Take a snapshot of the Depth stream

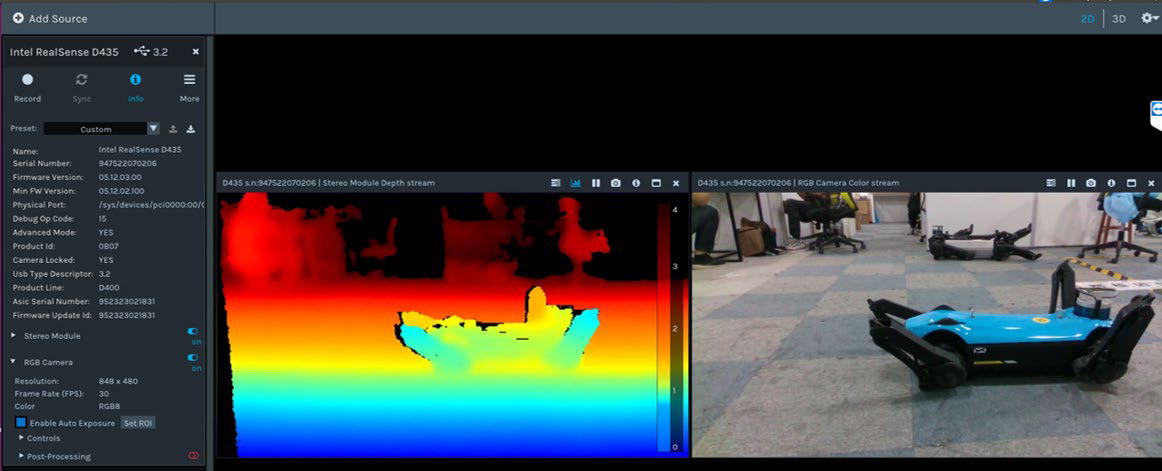click(x=616, y=183)
